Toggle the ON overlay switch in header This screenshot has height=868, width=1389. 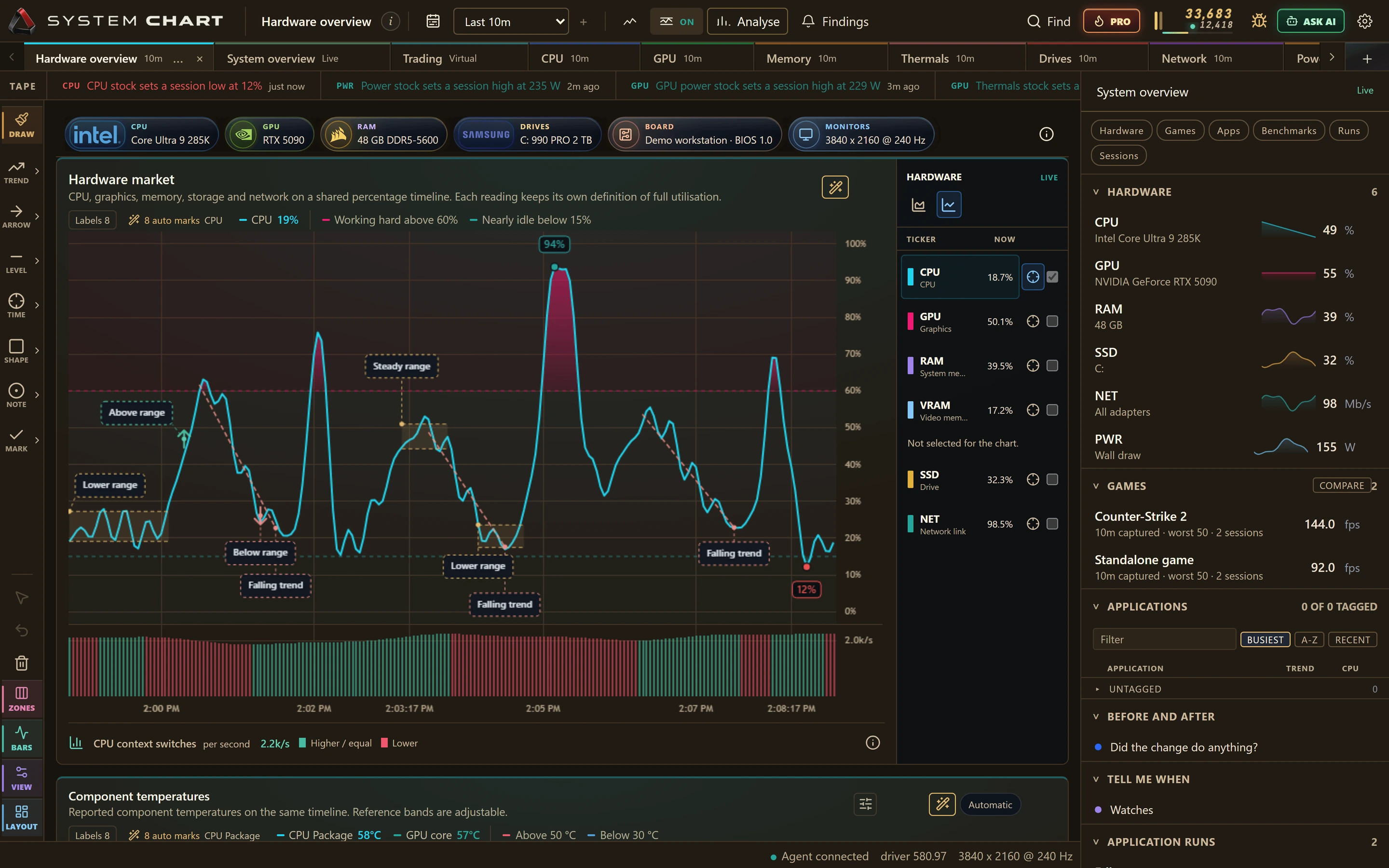(x=676, y=21)
